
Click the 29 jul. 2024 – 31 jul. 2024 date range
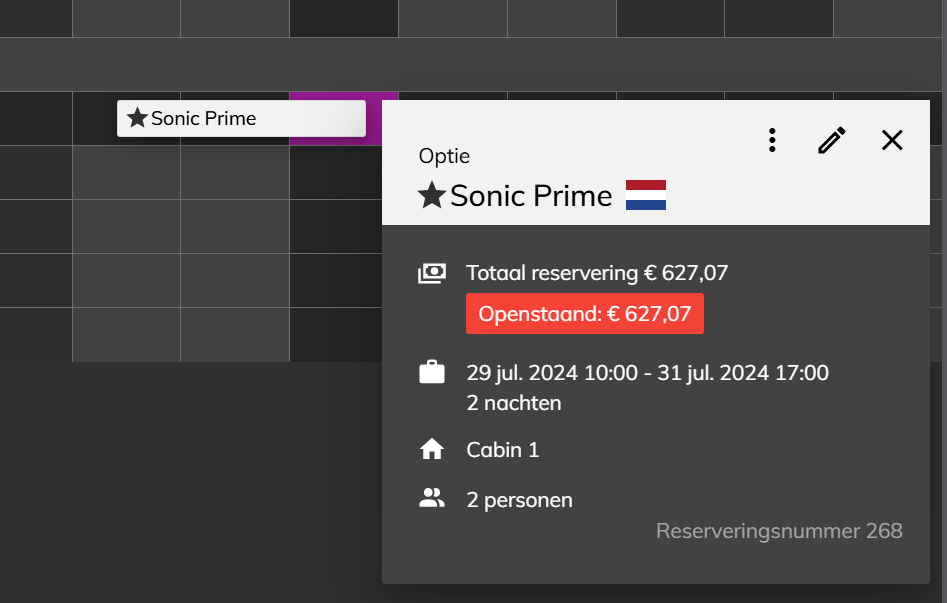click(x=647, y=373)
